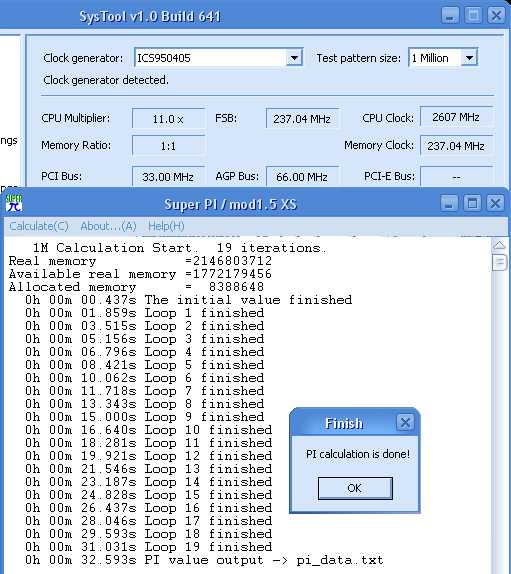The image size is (511, 574).
Task: Open the About...(A) menu
Action: click(108, 226)
